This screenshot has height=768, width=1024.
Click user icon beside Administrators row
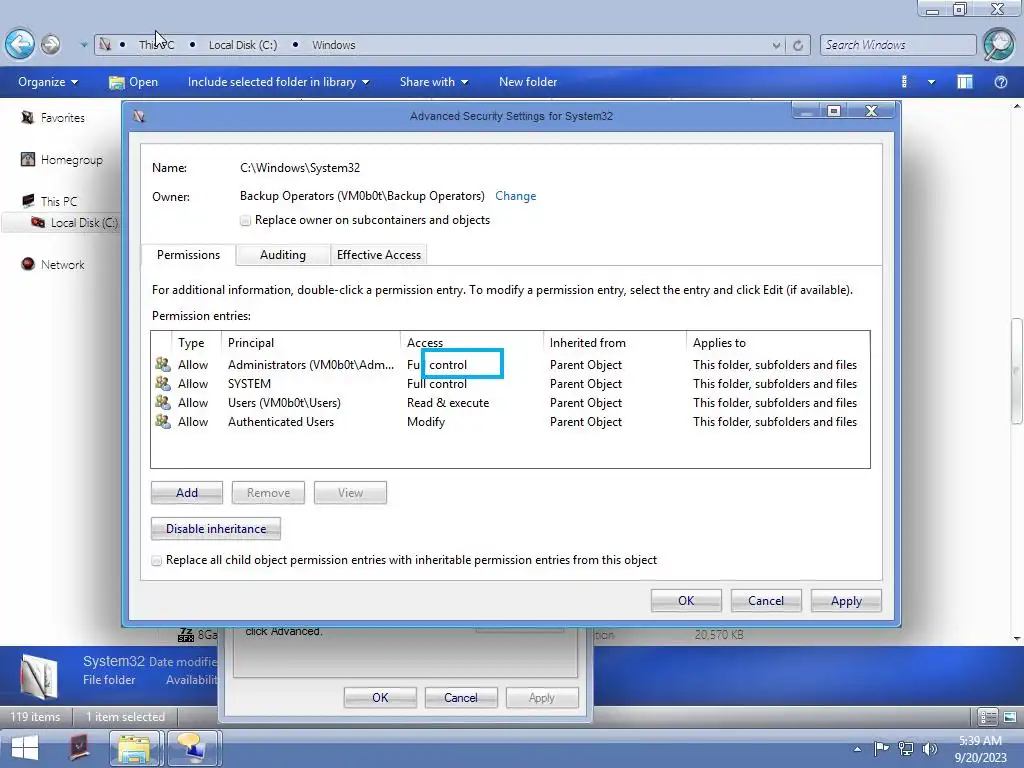(163, 364)
